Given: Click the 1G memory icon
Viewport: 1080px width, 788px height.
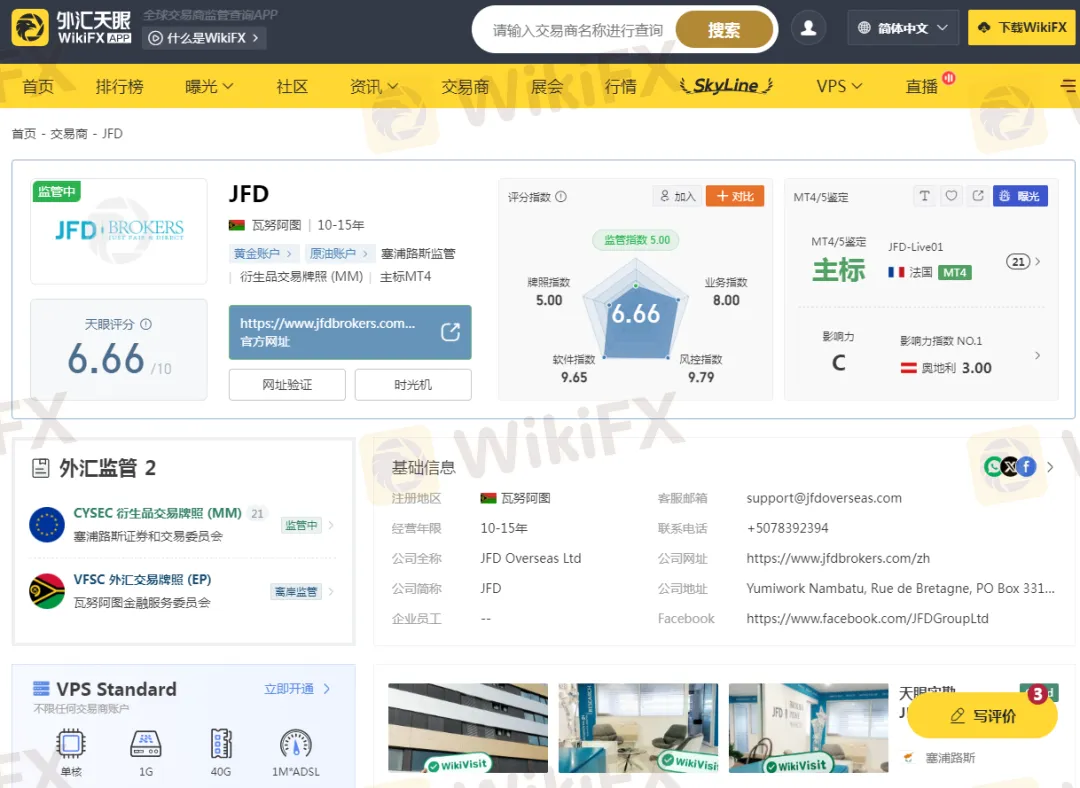Looking at the screenshot, I should pyautogui.click(x=146, y=743).
